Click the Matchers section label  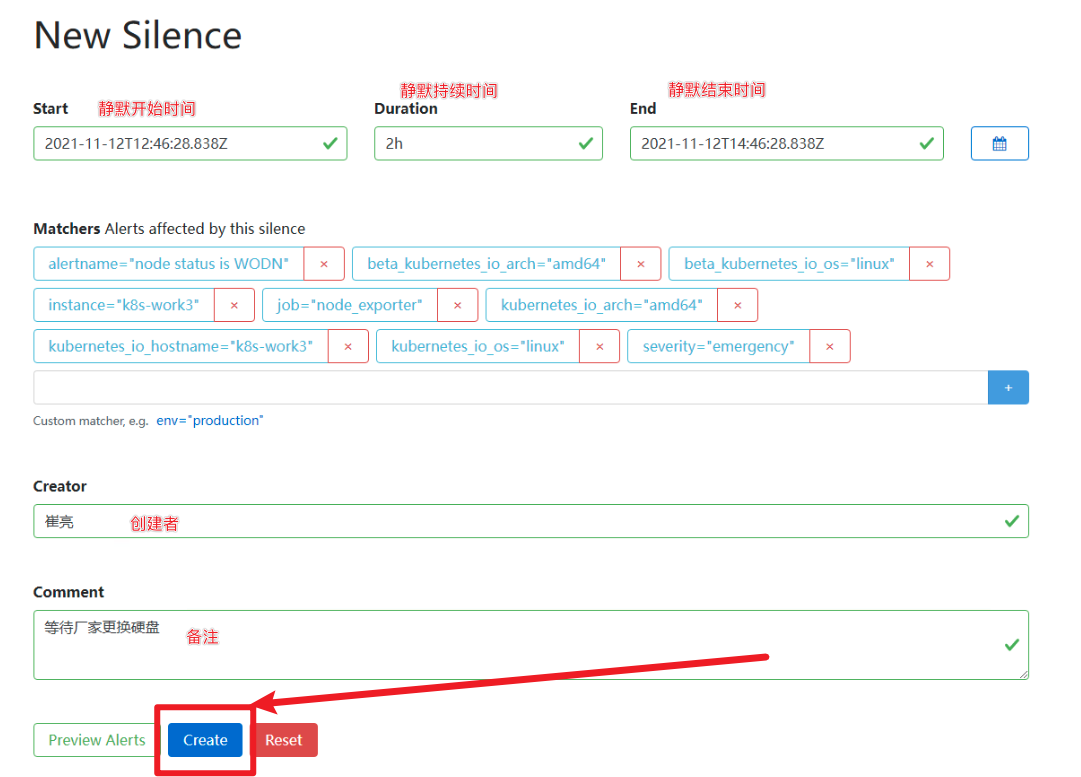point(67,229)
